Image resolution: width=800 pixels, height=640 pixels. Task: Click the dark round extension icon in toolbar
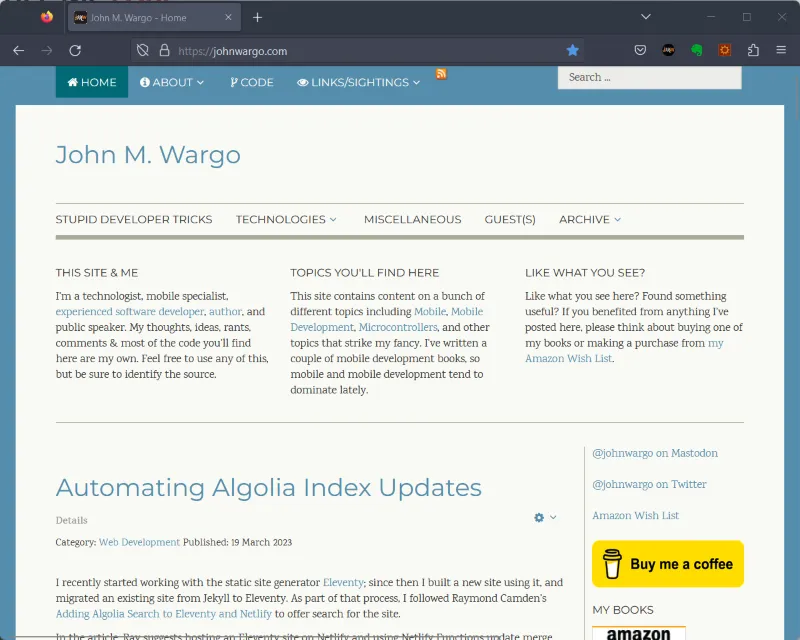coord(668,50)
